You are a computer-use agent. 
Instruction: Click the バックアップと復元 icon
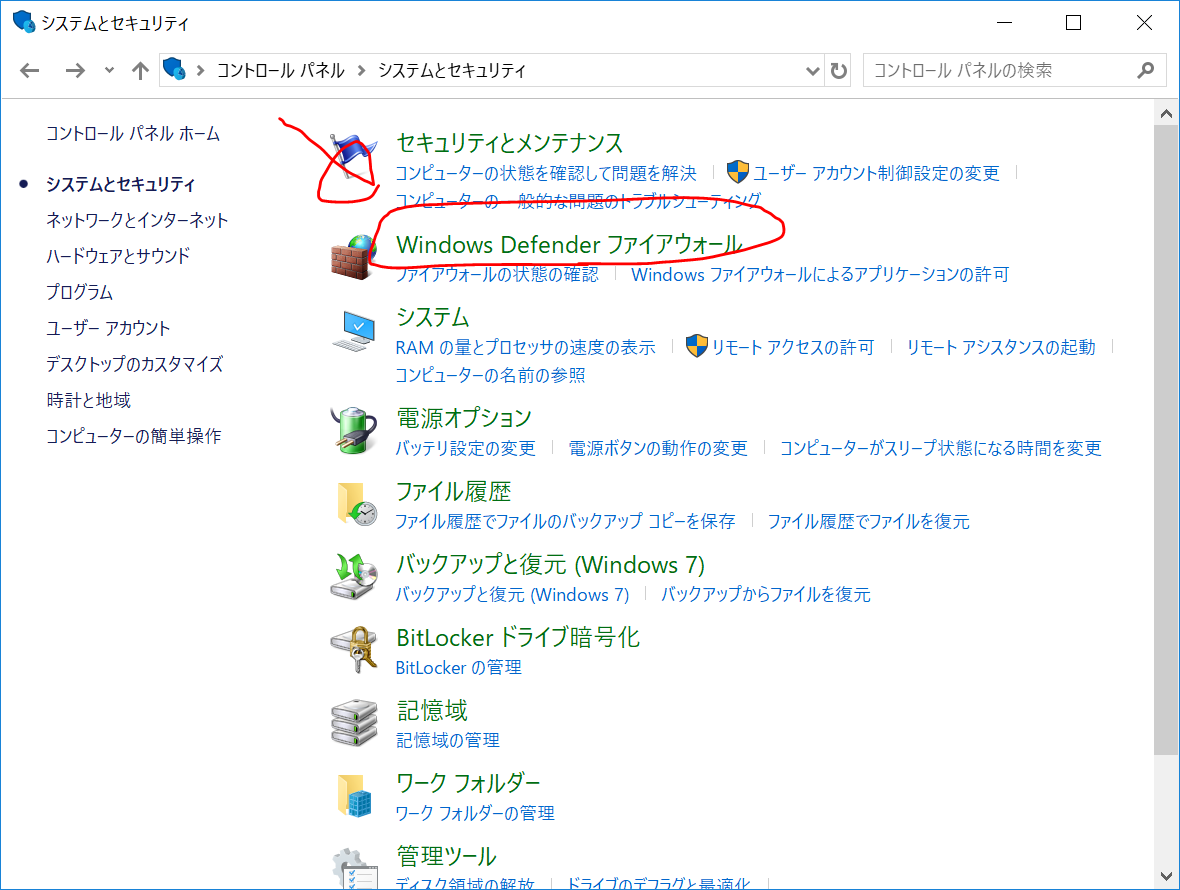353,577
